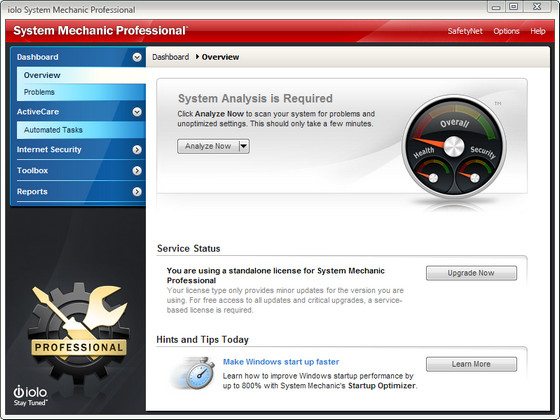The width and height of the screenshot is (560, 420).
Task: Click the stopwatch icon beside startup tip
Action: [195, 373]
